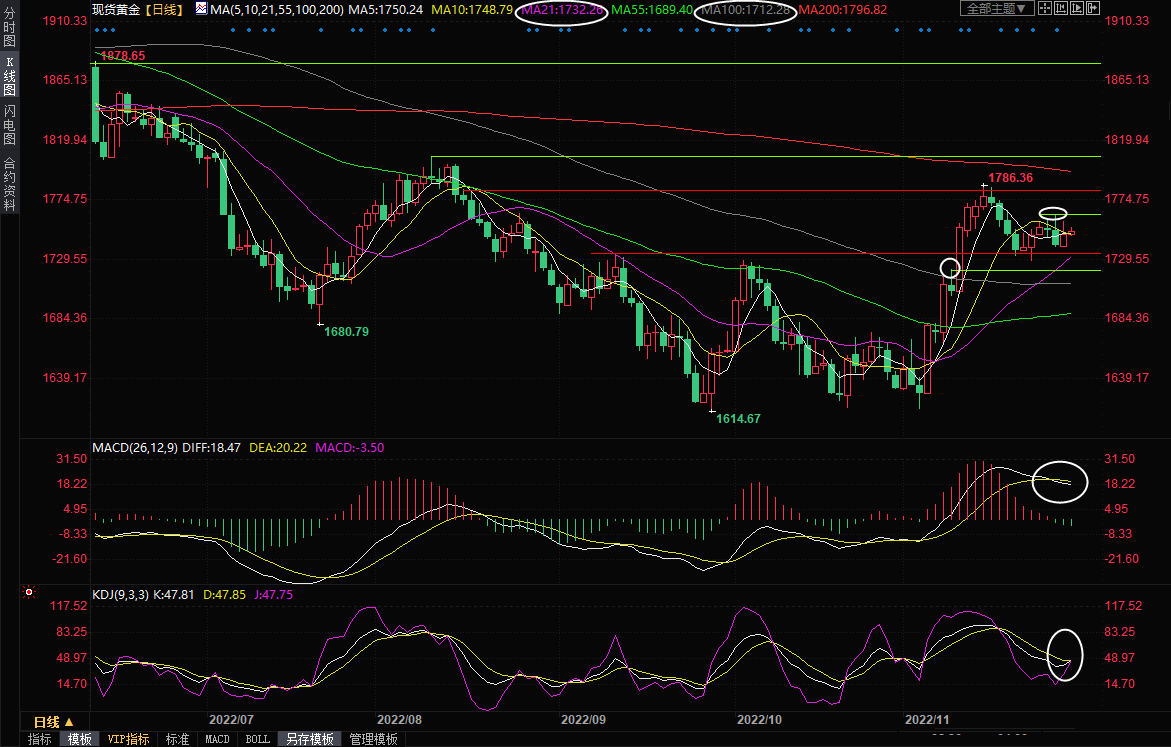This screenshot has height=747, width=1171.
Task: Click the MA indicator chart icon
Action: [201, 8]
